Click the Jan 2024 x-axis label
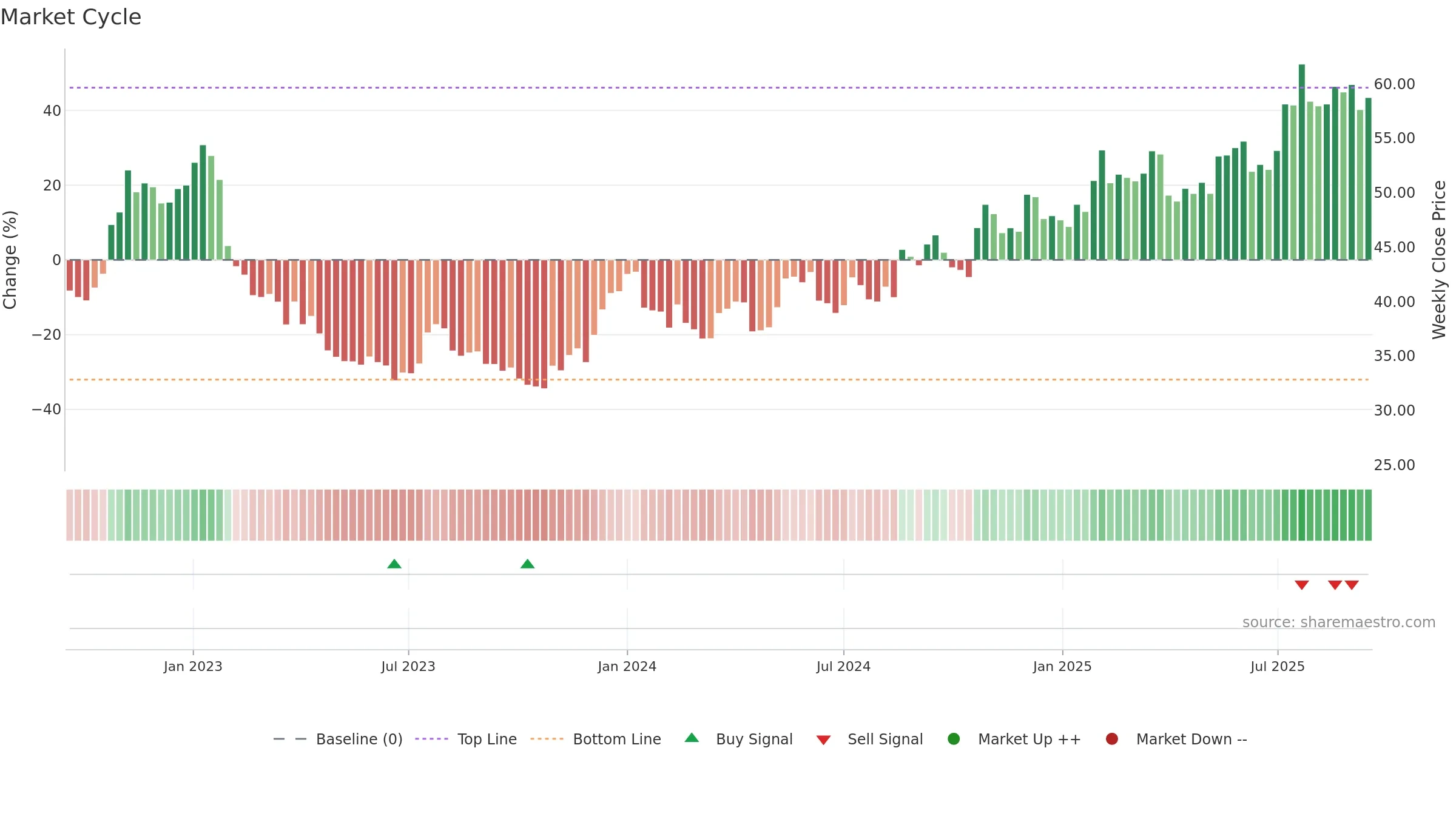1456x819 pixels. pos(627,666)
